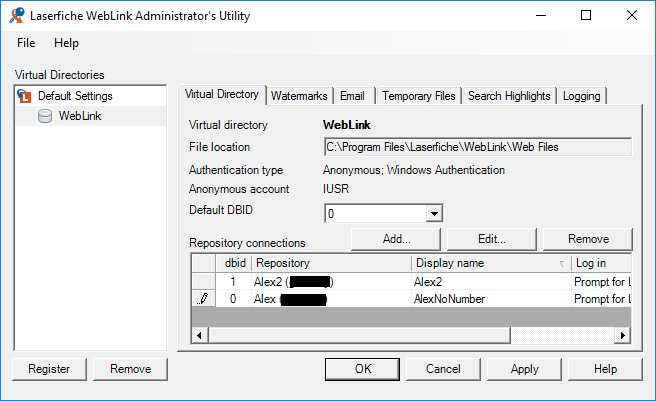This screenshot has height=401, width=656.
Task: Click the Register button
Action: (x=49, y=369)
